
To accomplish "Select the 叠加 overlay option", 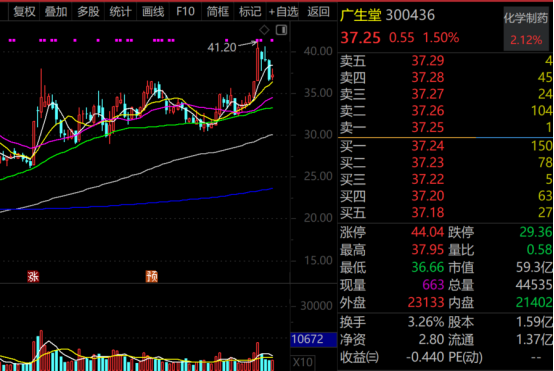I will click(56, 12).
